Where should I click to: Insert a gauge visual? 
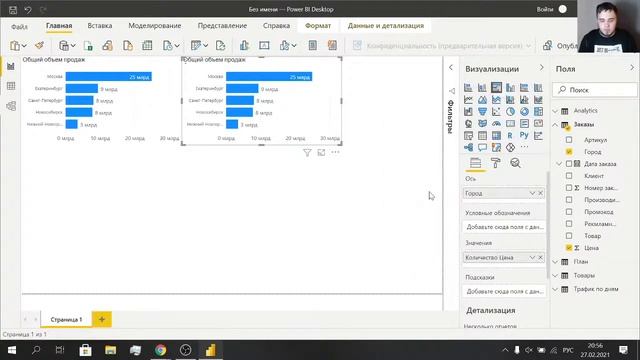coord(496,123)
